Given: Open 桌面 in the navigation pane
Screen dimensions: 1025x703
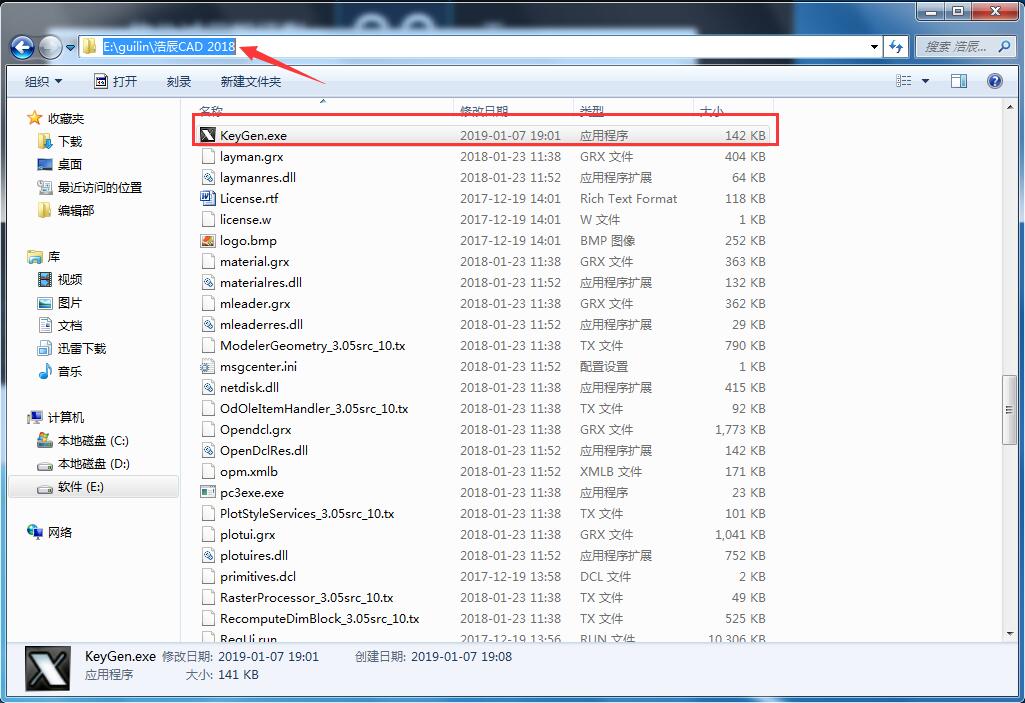Looking at the screenshot, I should click(x=60, y=164).
